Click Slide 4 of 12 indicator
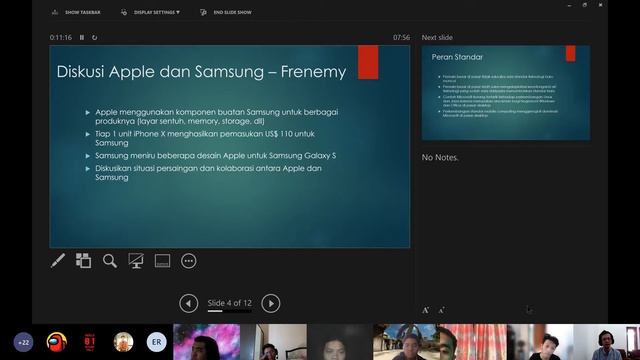 click(229, 303)
